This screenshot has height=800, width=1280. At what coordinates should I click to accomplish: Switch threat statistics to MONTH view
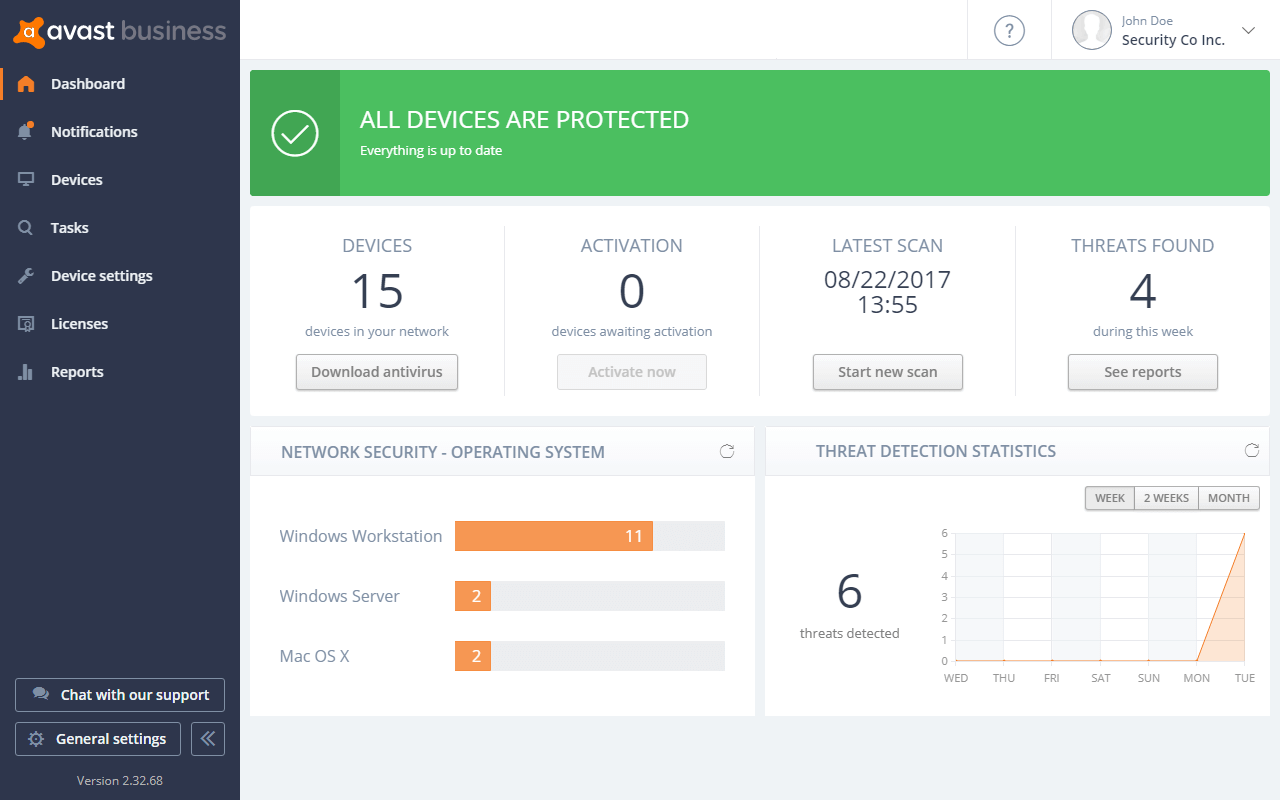[x=1228, y=497]
